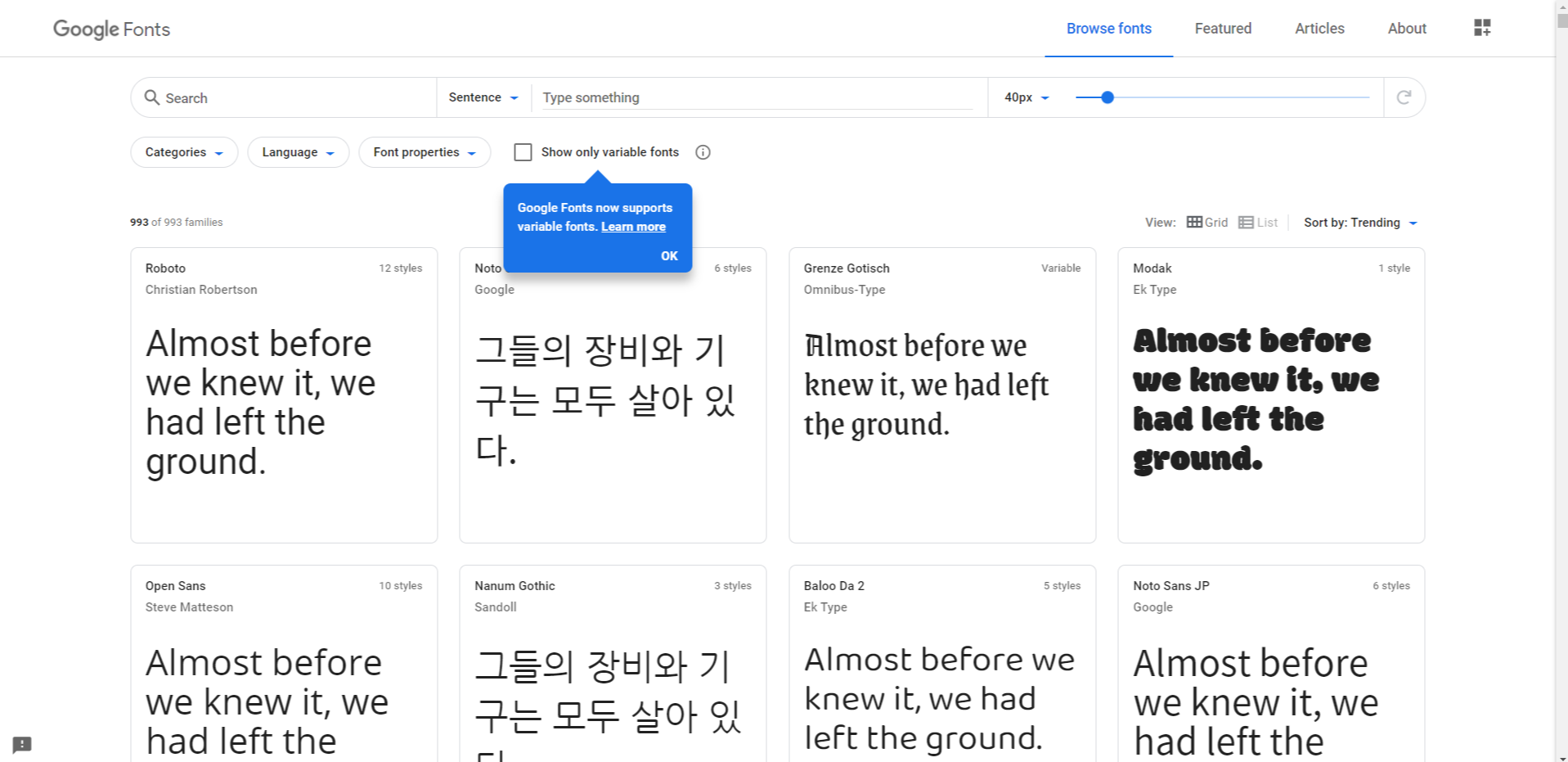Click the 10 styles label on Open Sans
Screen dimensions: 1568x762
click(x=401, y=586)
